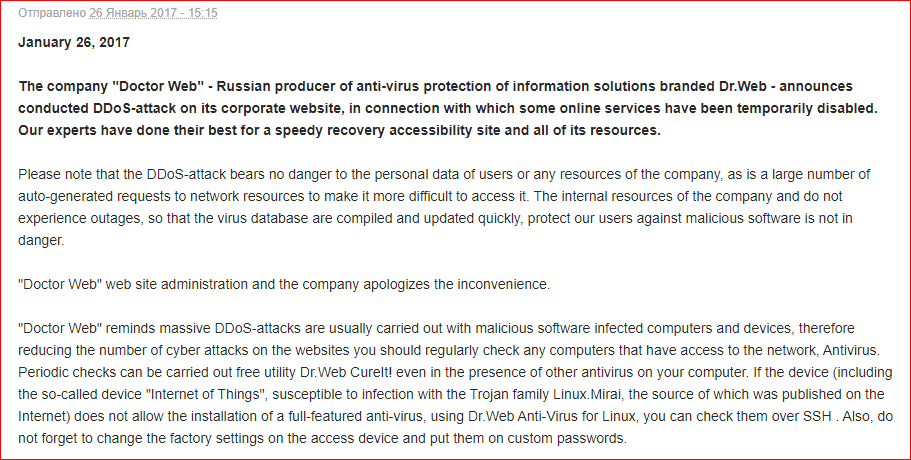
Task: Click the bold "January 26, 2017" heading
Action: point(74,43)
